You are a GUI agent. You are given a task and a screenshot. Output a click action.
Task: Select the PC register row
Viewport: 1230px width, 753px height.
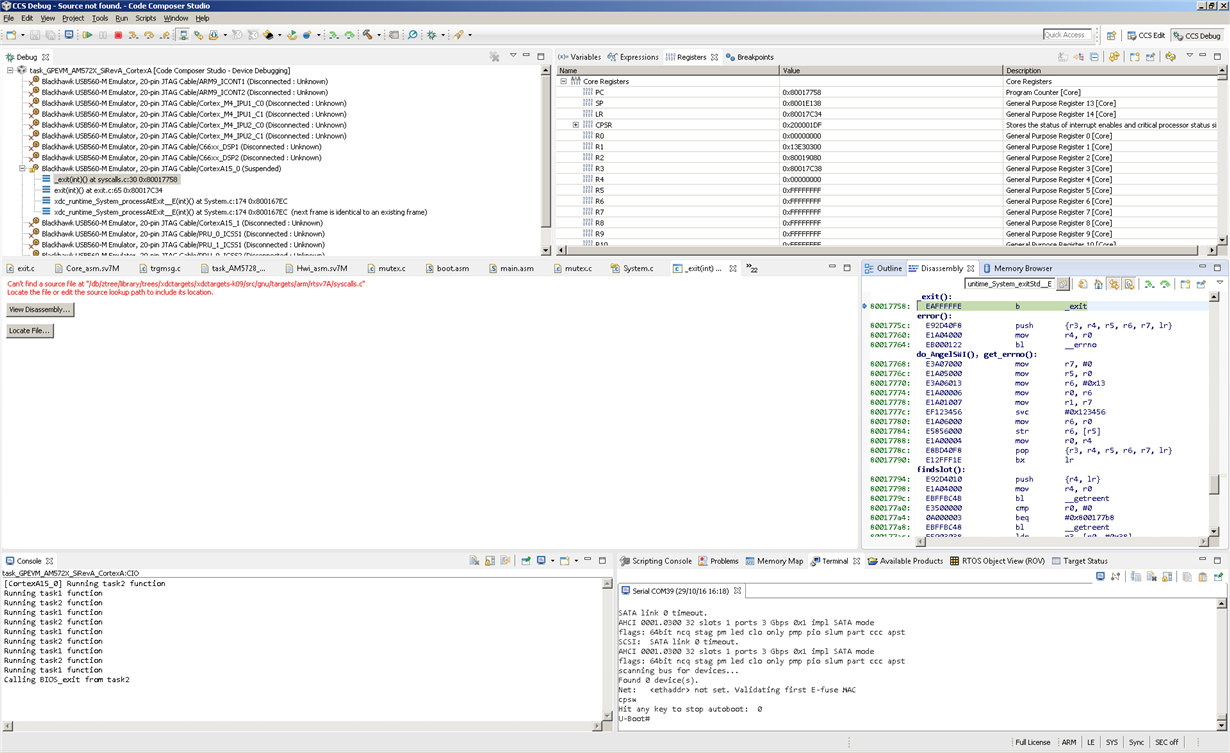[888, 92]
